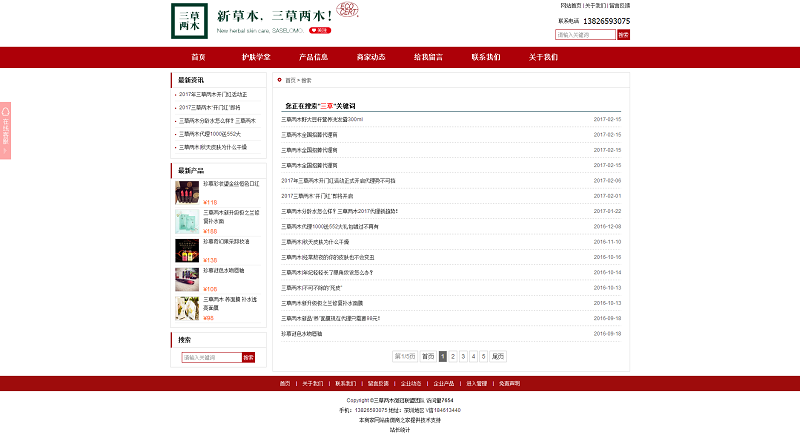Open the pink online customer service side tab

(5, 130)
